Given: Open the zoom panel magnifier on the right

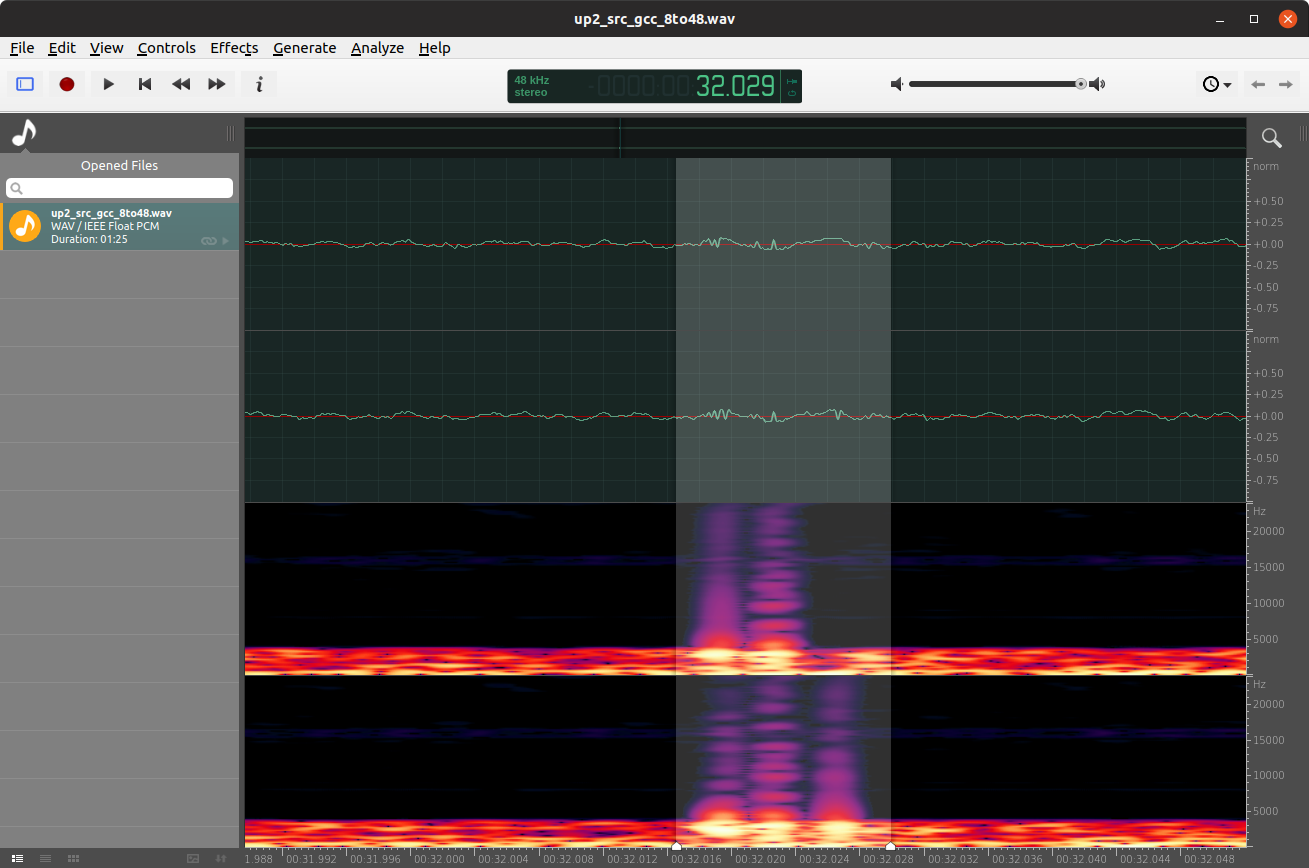Looking at the screenshot, I should tap(1270, 138).
